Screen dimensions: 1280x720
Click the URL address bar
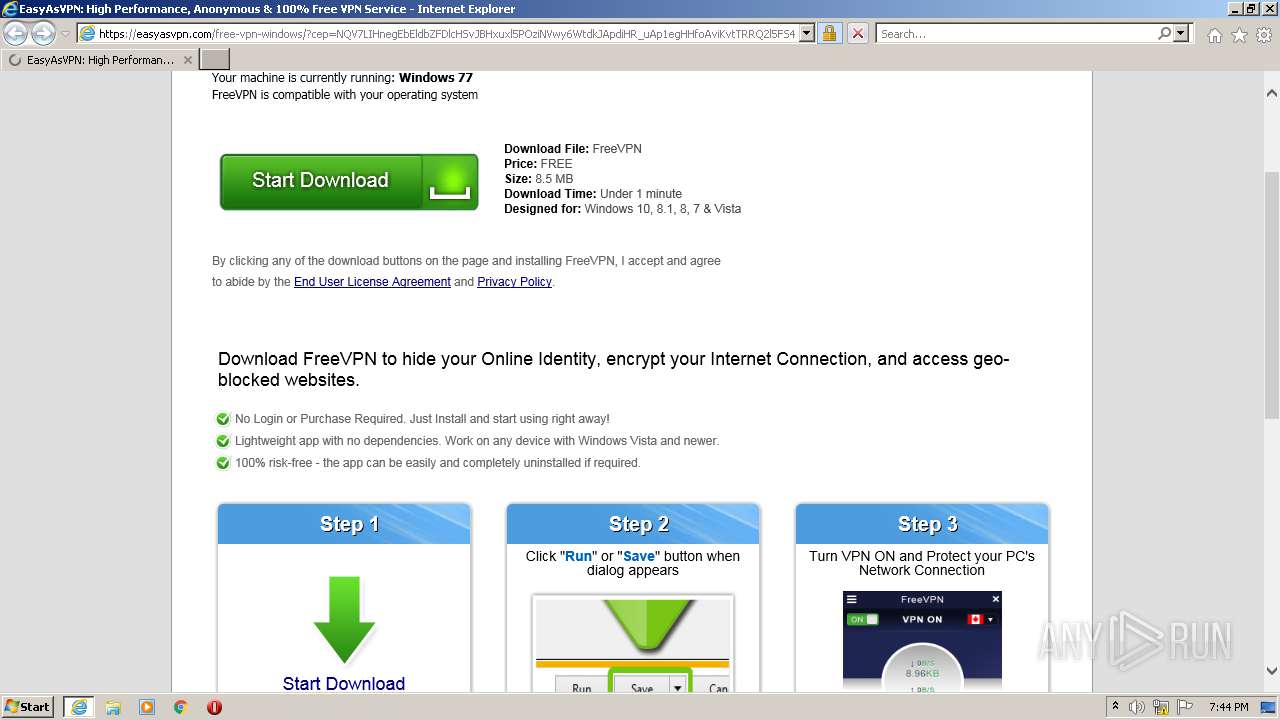pos(447,33)
